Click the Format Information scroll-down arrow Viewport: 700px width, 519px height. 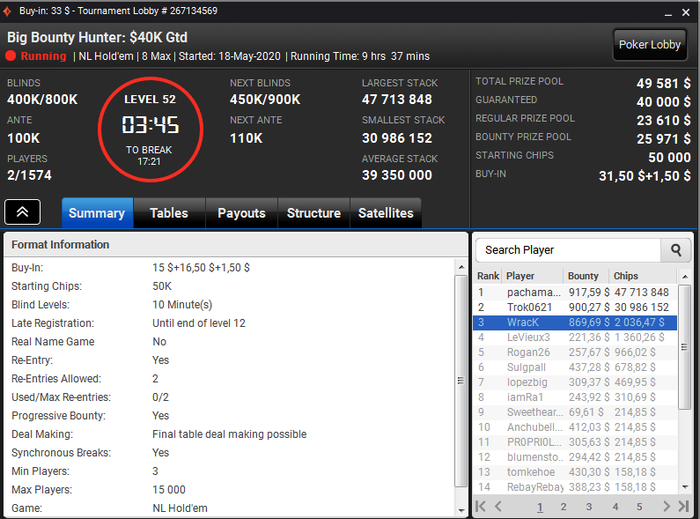(x=461, y=510)
